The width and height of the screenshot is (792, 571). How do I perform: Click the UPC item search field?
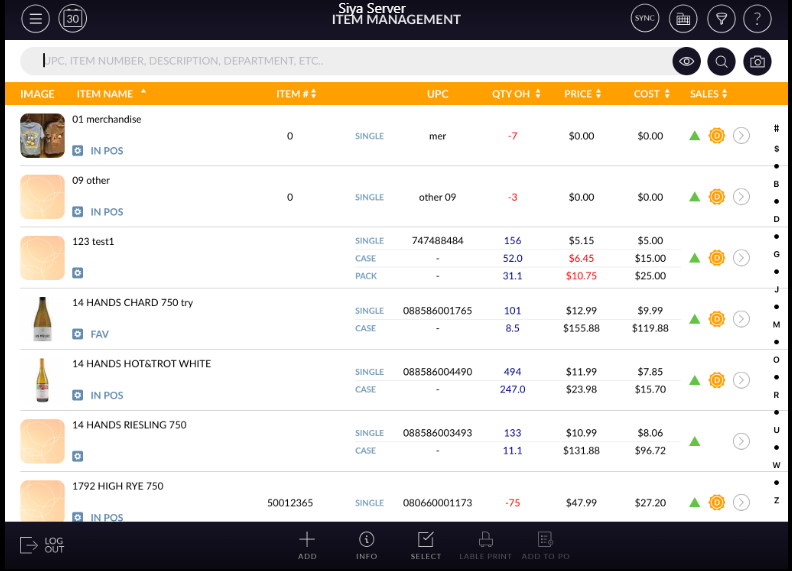pos(340,62)
